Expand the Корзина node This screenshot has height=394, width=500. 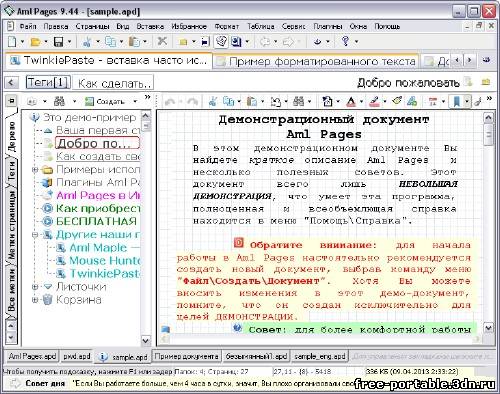[x=35, y=300]
